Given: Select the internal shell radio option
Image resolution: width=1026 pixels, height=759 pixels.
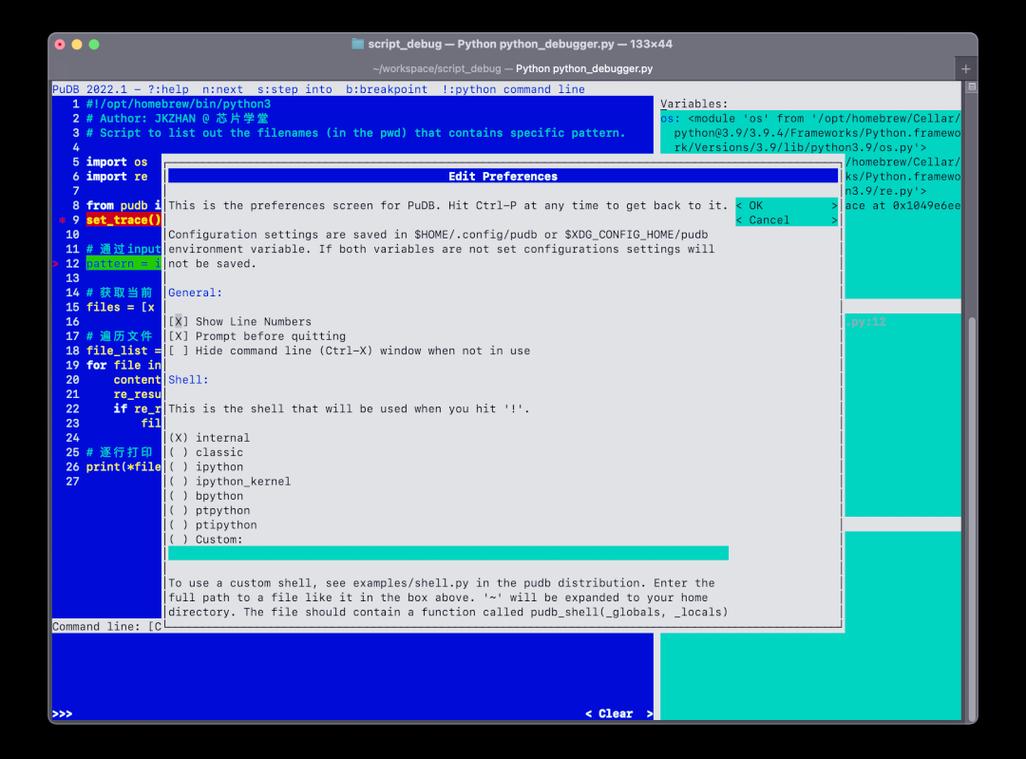Looking at the screenshot, I should (x=178, y=438).
